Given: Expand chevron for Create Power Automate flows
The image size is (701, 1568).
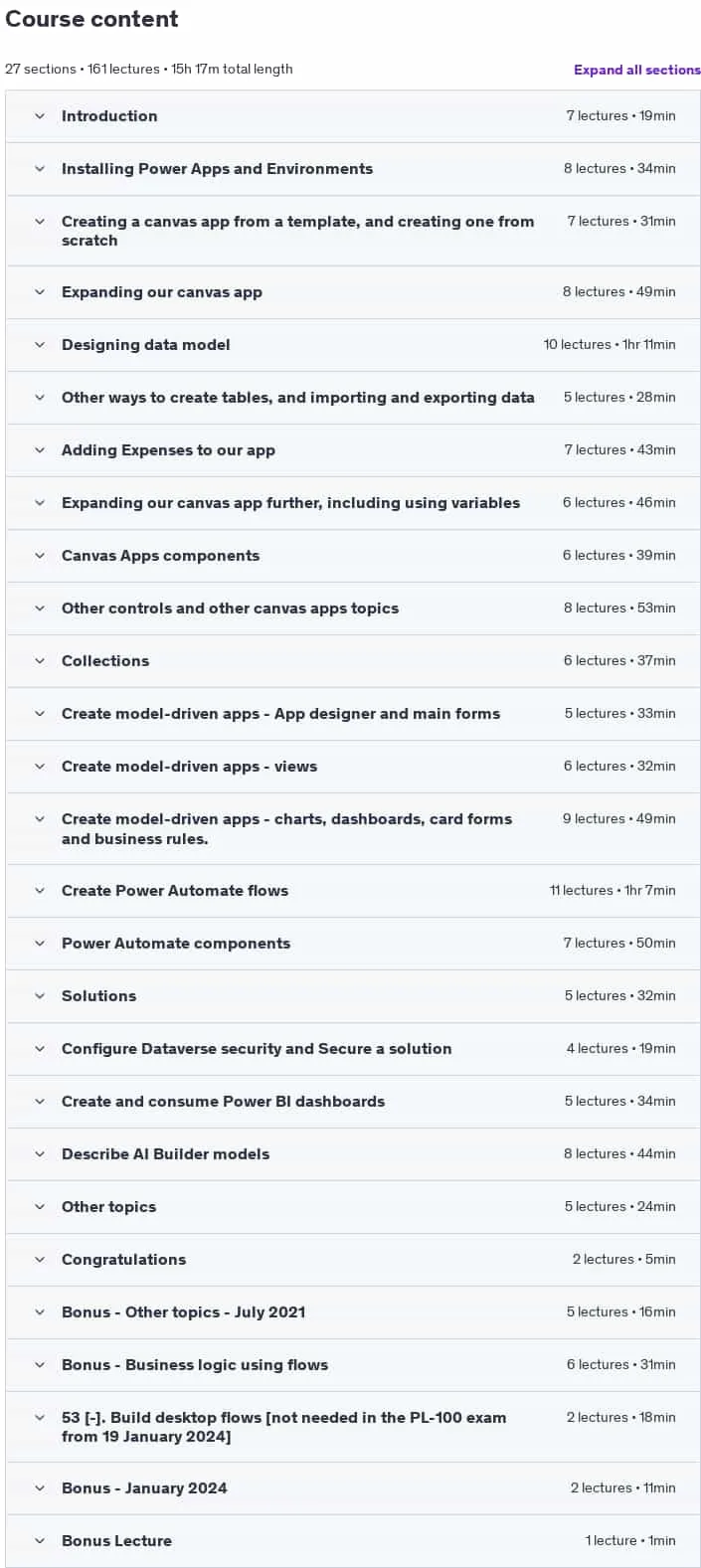Looking at the screenshot, I should click(40, 891).
